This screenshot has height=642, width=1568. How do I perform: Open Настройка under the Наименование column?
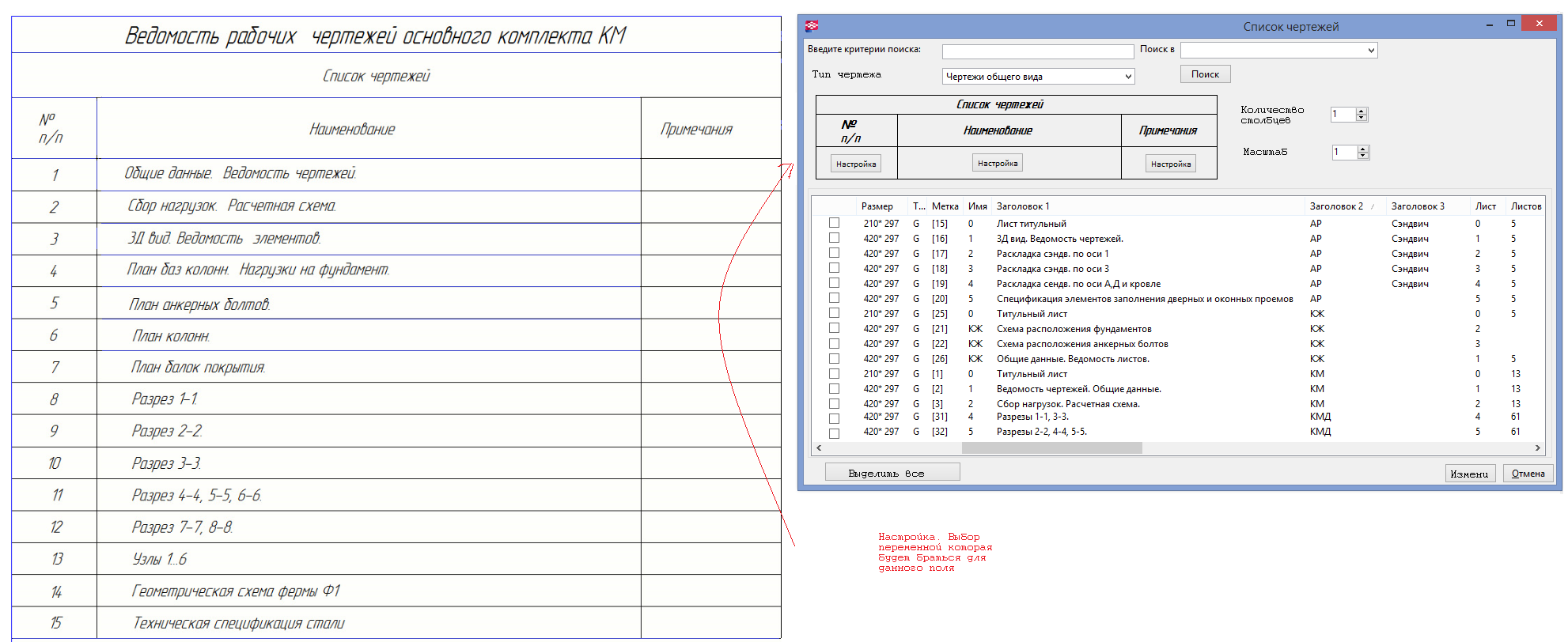tap(997, 163)
